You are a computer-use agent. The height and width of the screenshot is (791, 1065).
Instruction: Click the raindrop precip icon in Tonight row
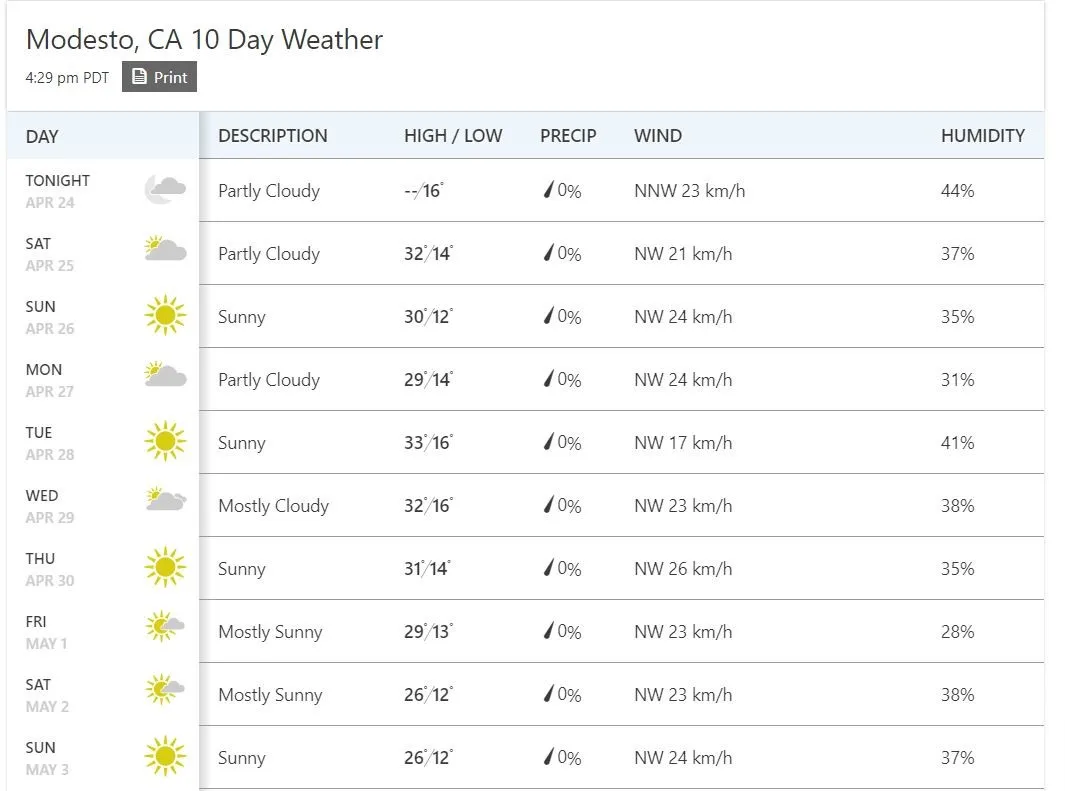pyautogui.click(x=549, y=190)
